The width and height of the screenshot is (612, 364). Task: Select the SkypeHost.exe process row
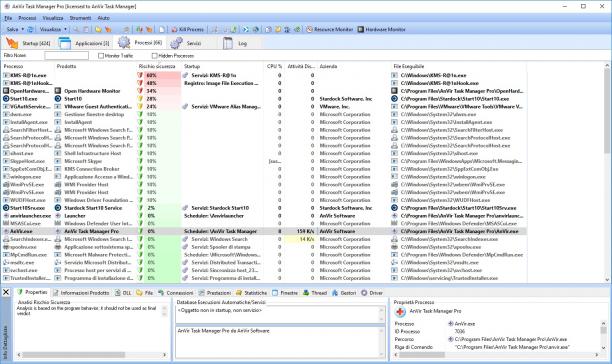point(264,161)
